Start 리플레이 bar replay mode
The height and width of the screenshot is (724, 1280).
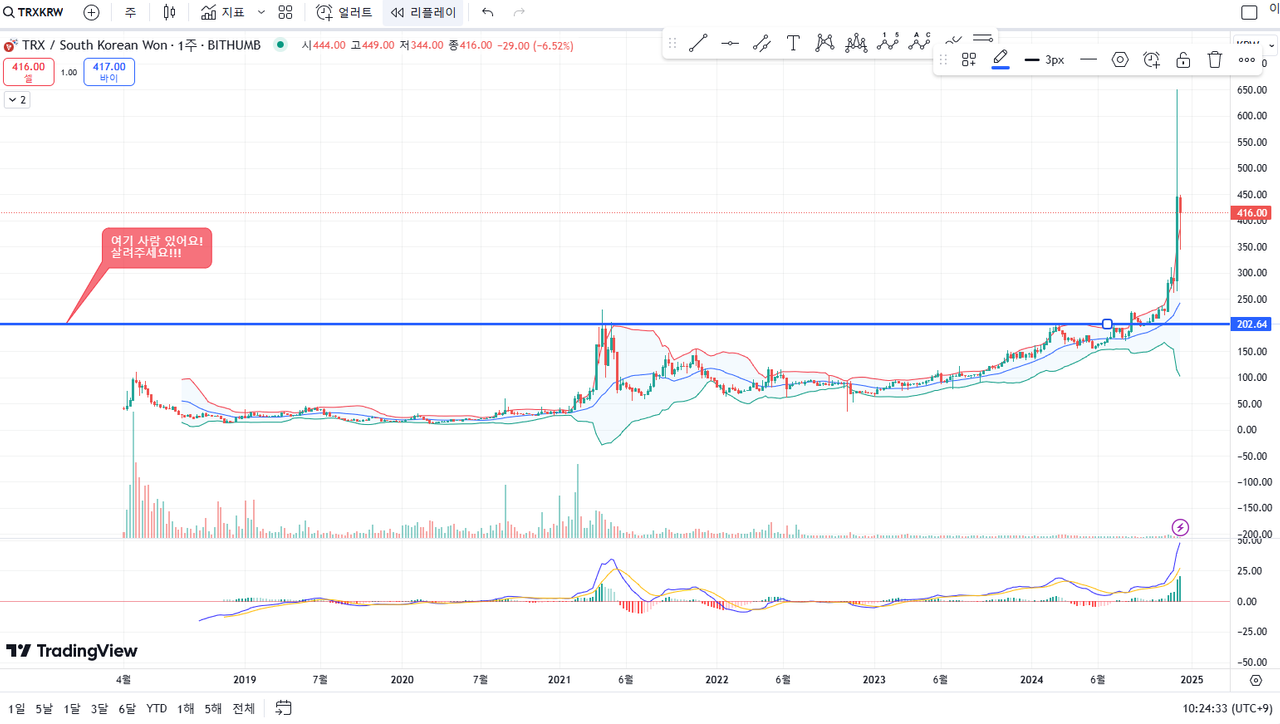click(x=423, y=13)
